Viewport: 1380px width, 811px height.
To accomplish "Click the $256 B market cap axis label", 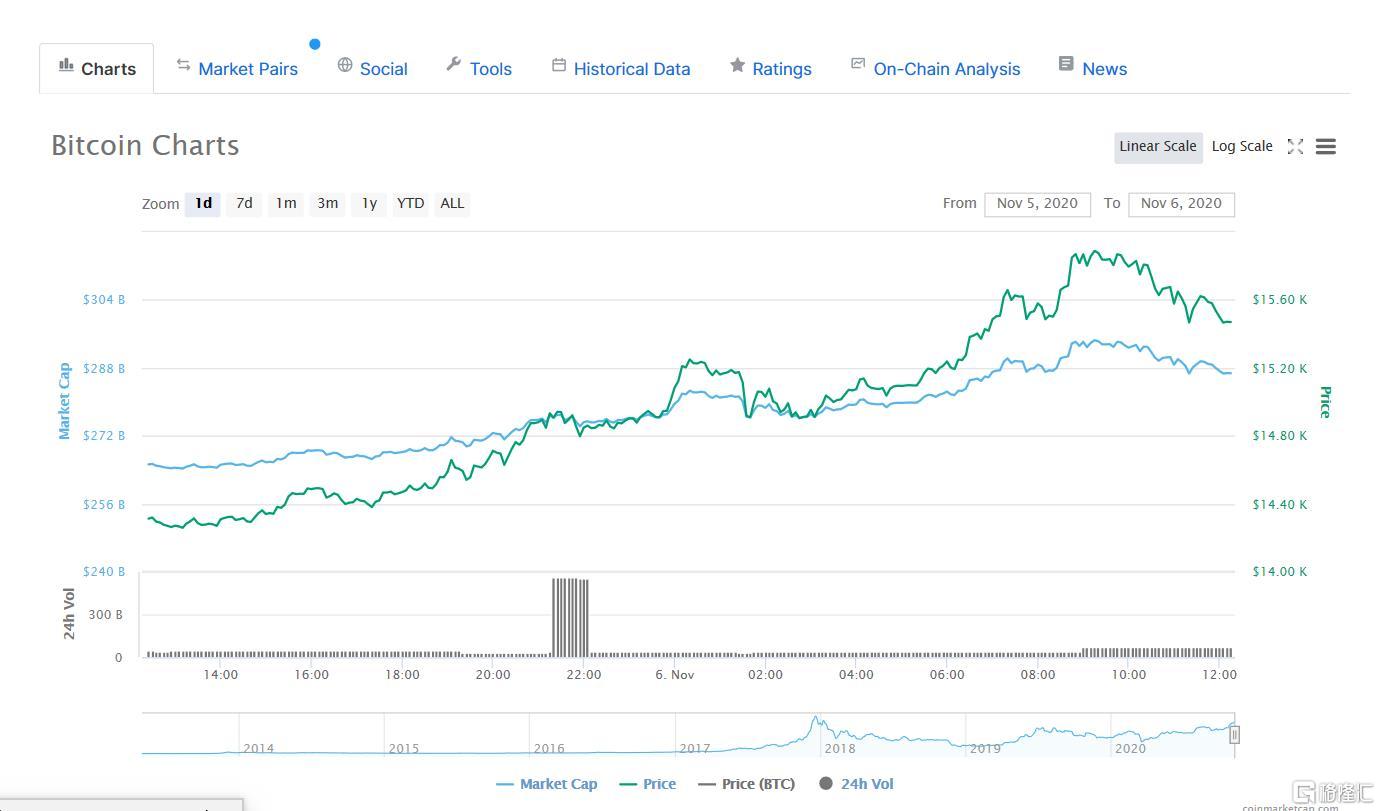I will 104,505.
